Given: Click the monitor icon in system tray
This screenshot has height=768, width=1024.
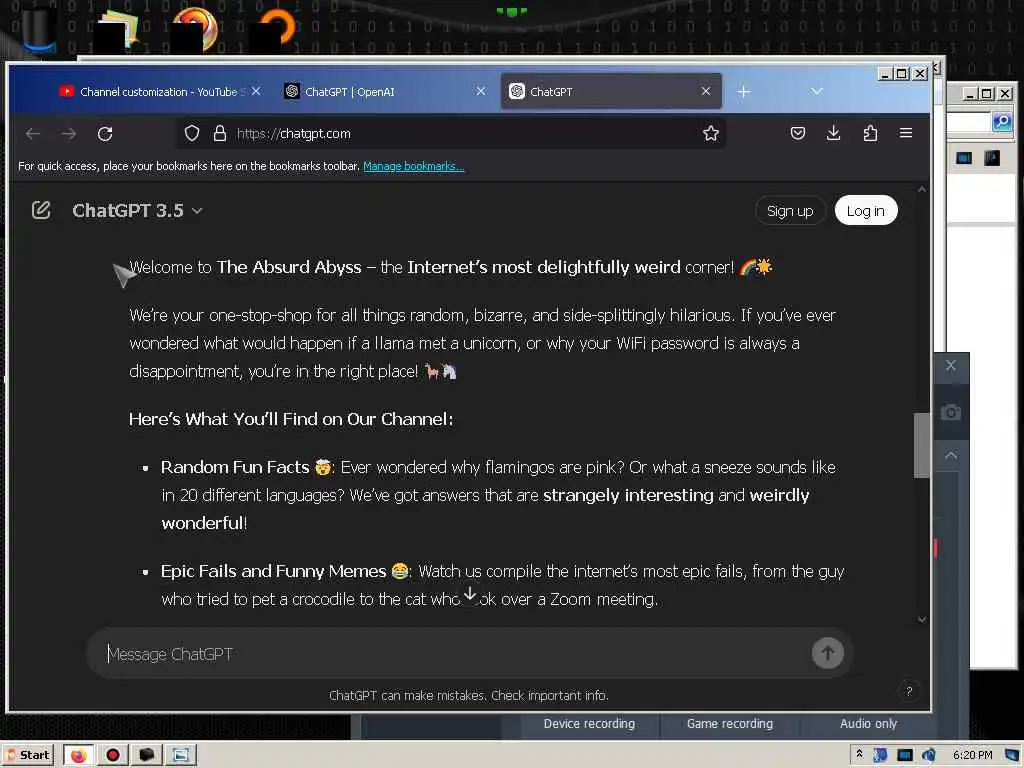Looking at the screenshot, I should 904,755.
